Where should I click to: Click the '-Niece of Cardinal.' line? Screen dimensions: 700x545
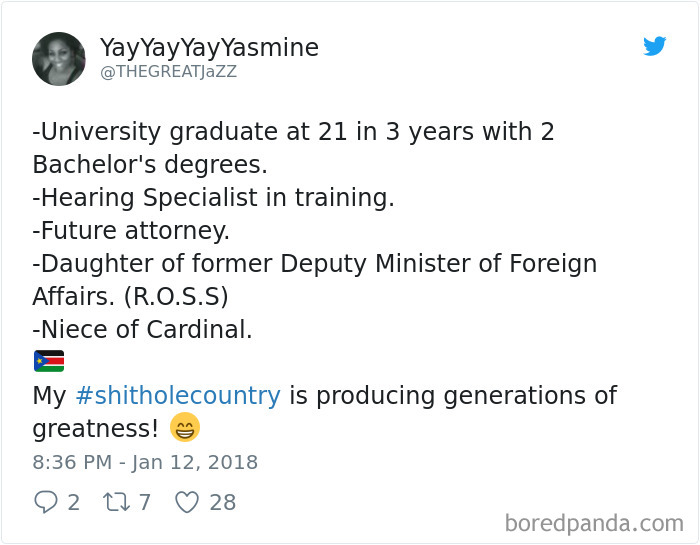(x=142, y=329)
